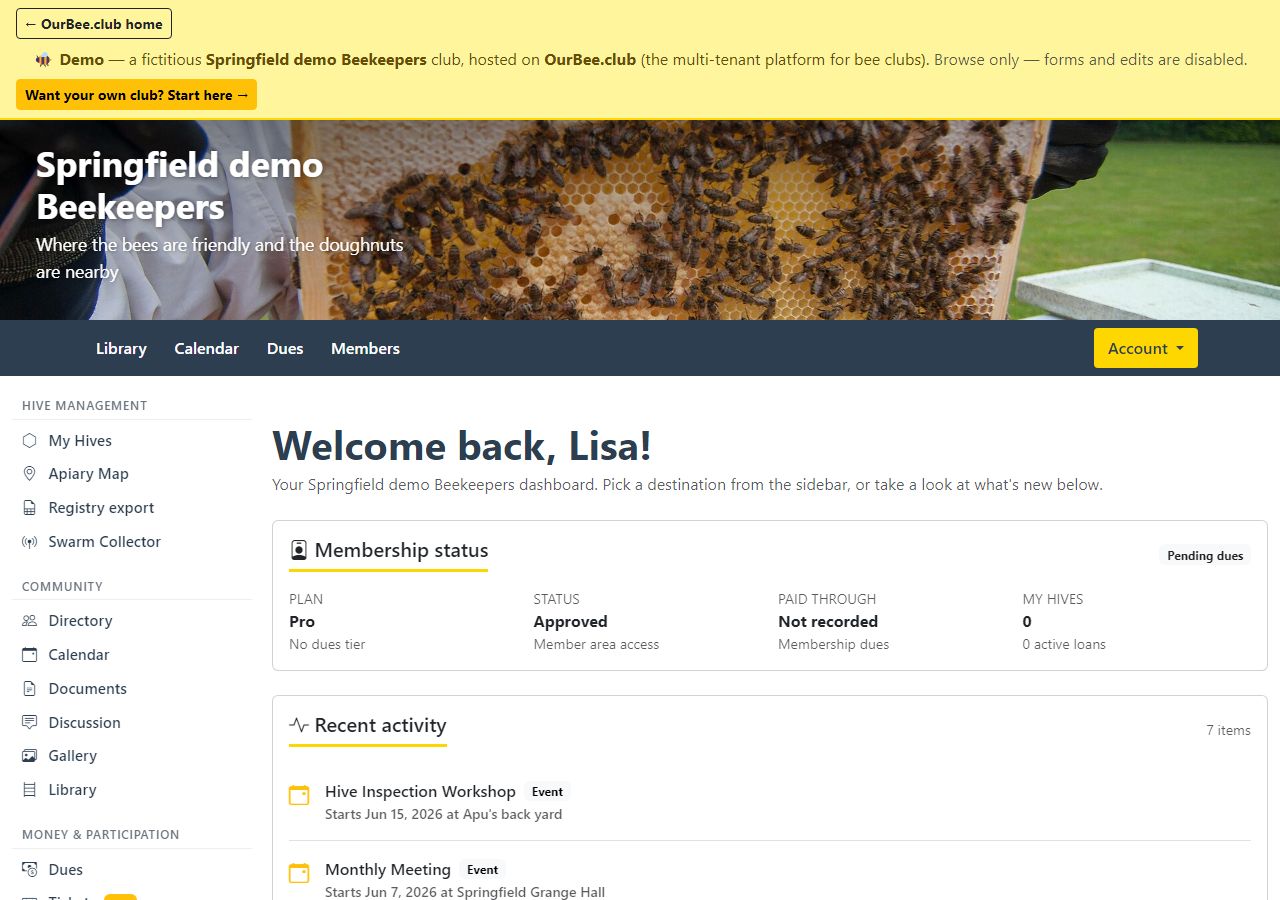Screen dimensions: 1280x900
Task: Click the sidebar Dues money icon
Action: click(x=29, y=870)
